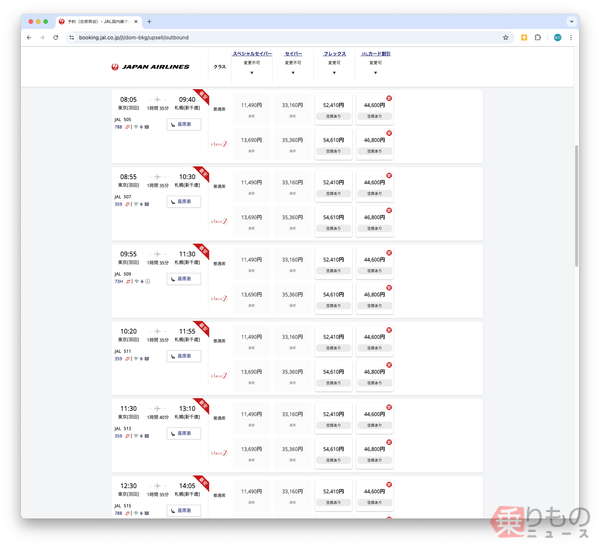Select the 52,410円 fare for the 08:05 flight
The image size is (600, 546).
click(334, 105)
